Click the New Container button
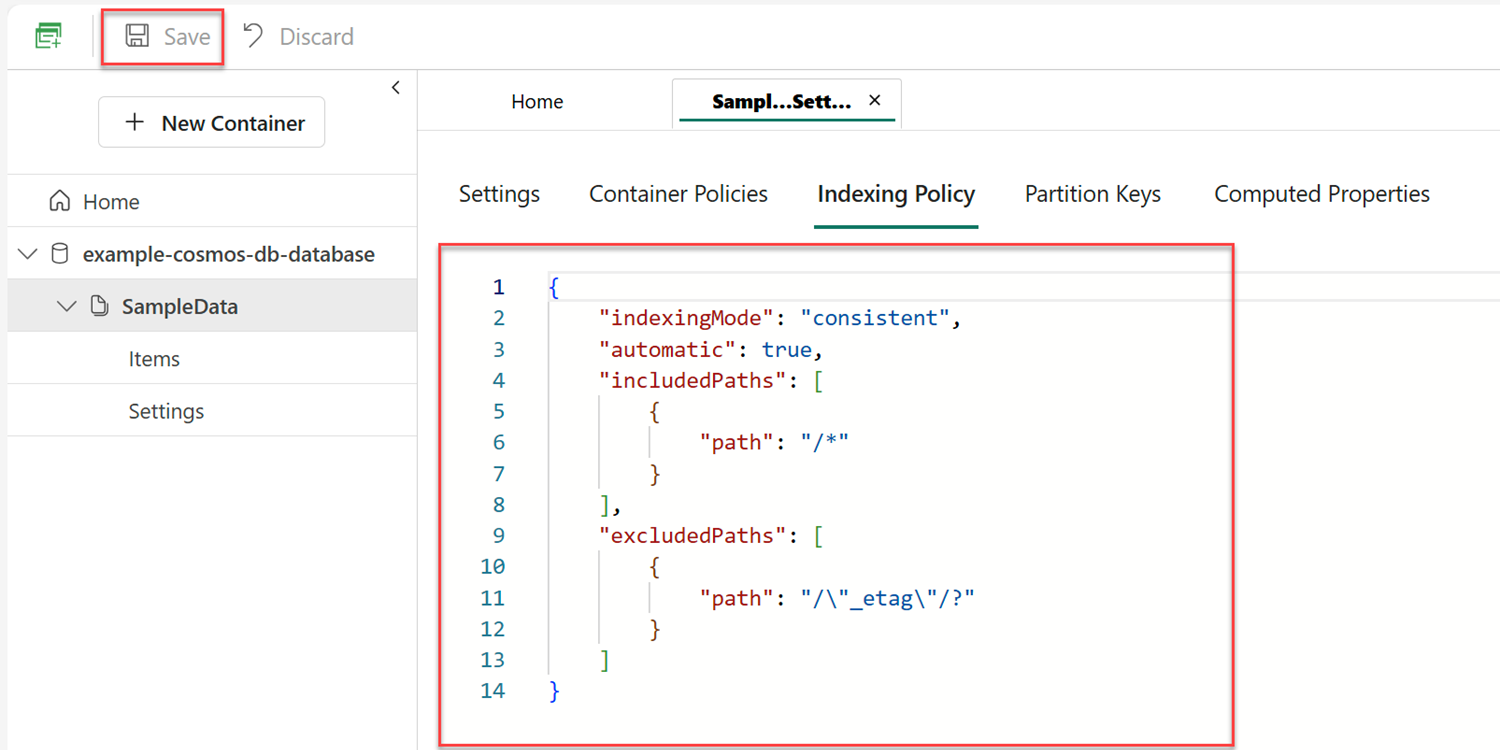This screenshot has height=750, width=1500. (211, 122)
